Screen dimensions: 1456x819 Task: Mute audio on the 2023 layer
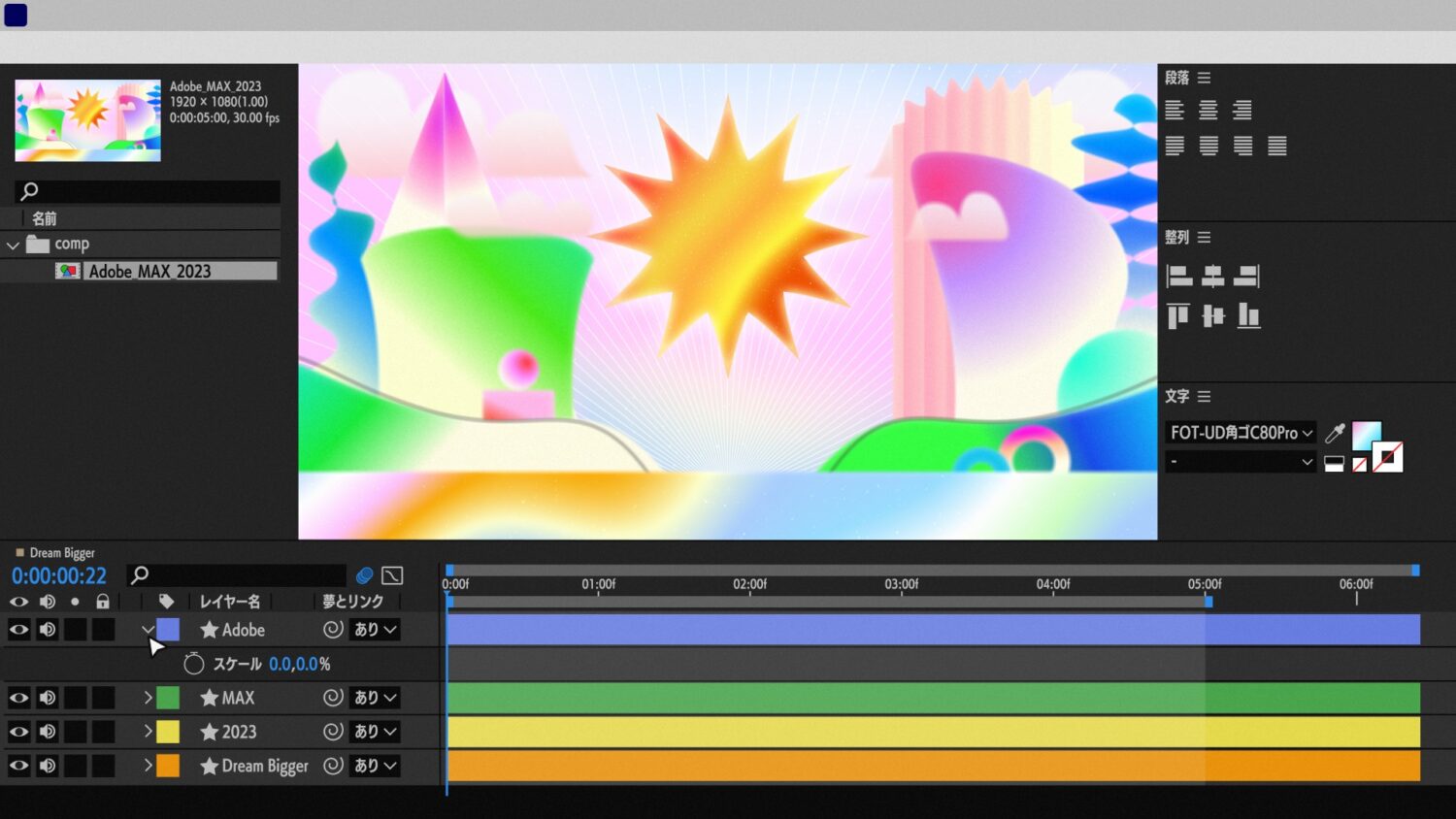point(48,732)
